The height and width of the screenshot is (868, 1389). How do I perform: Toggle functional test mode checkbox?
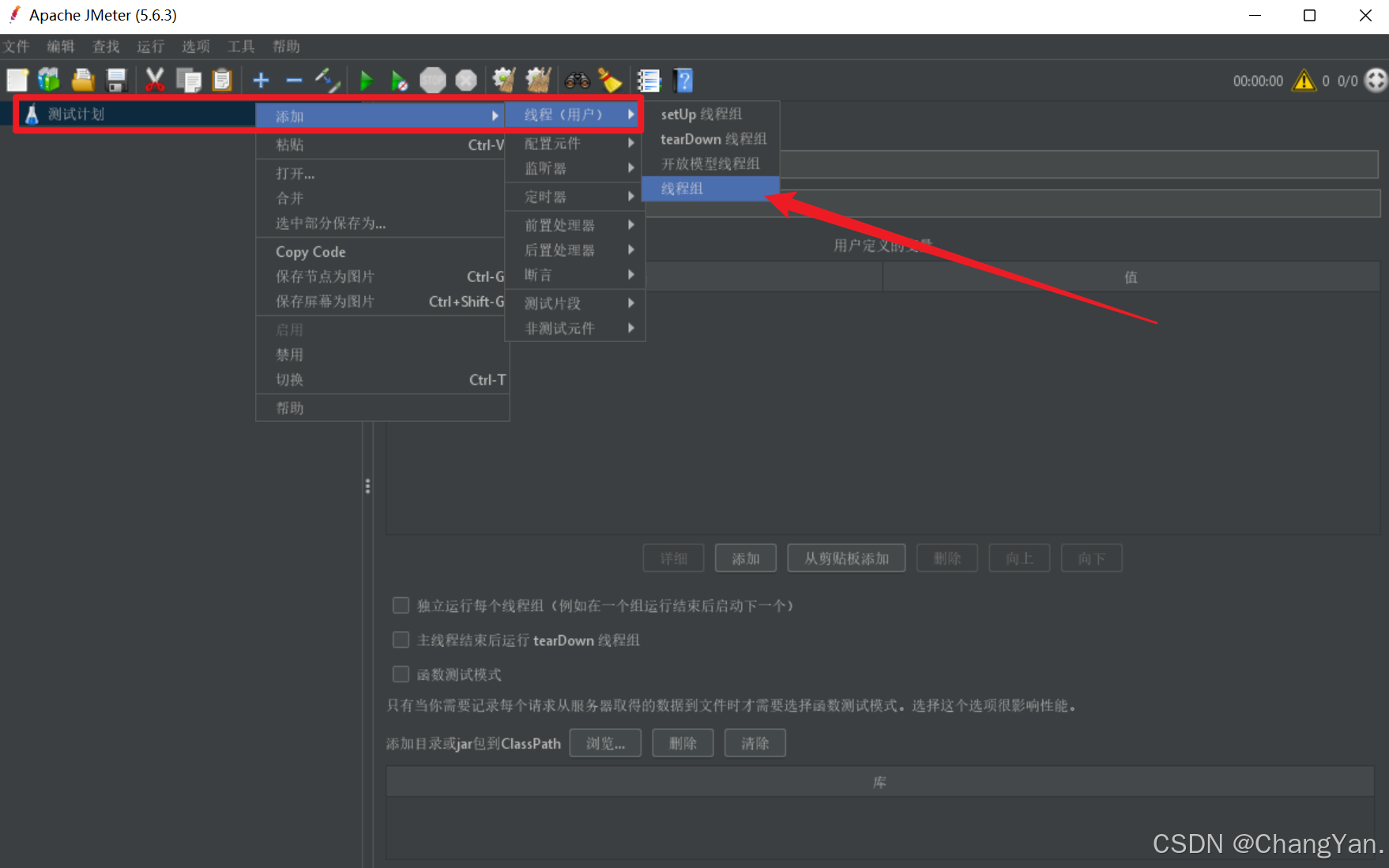pos(401,674)
